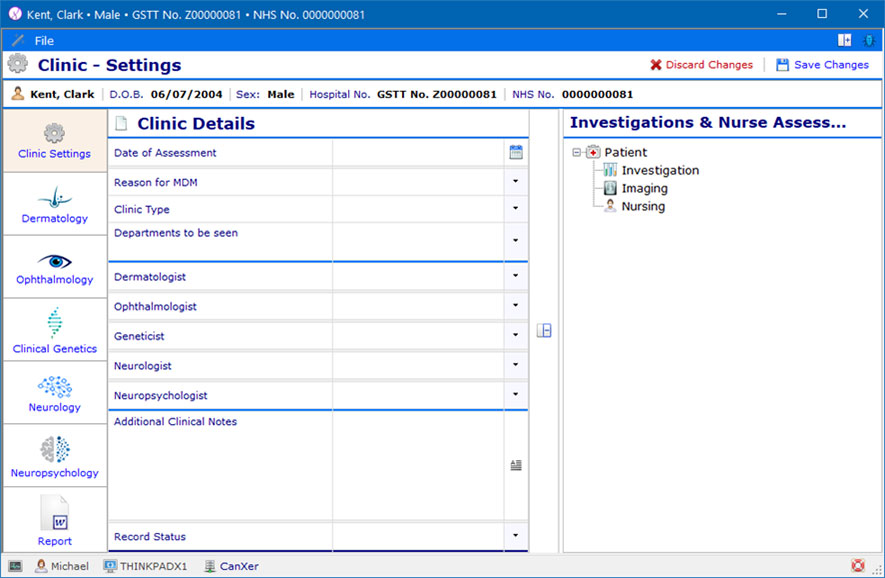885x578 pixels.
Task: Click the patient icon next to Kent, Clark
Action: pyautogui.click(x=18, y=94)
